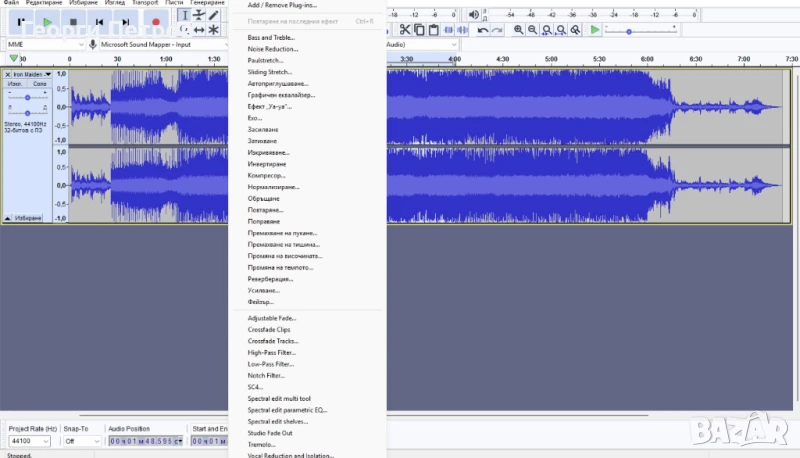Click the Undo arrow icon

point(483,30)
